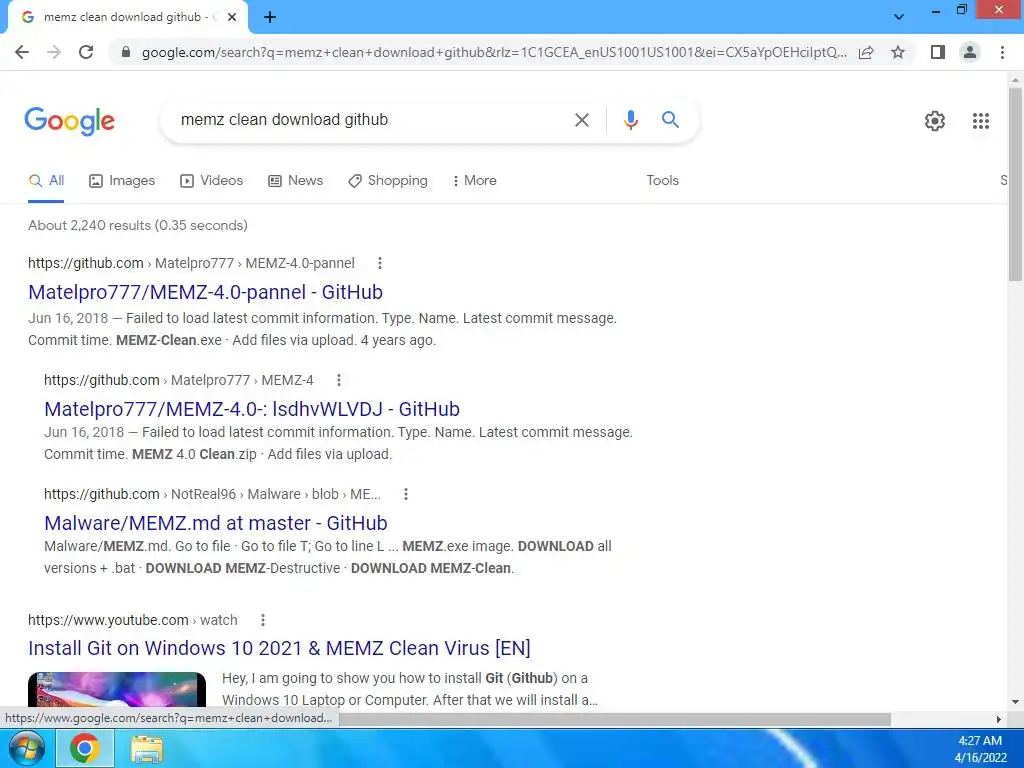This screenshot has height=768, width=1024.
Task: Open the tab search chevron
Action: [899, 17]
